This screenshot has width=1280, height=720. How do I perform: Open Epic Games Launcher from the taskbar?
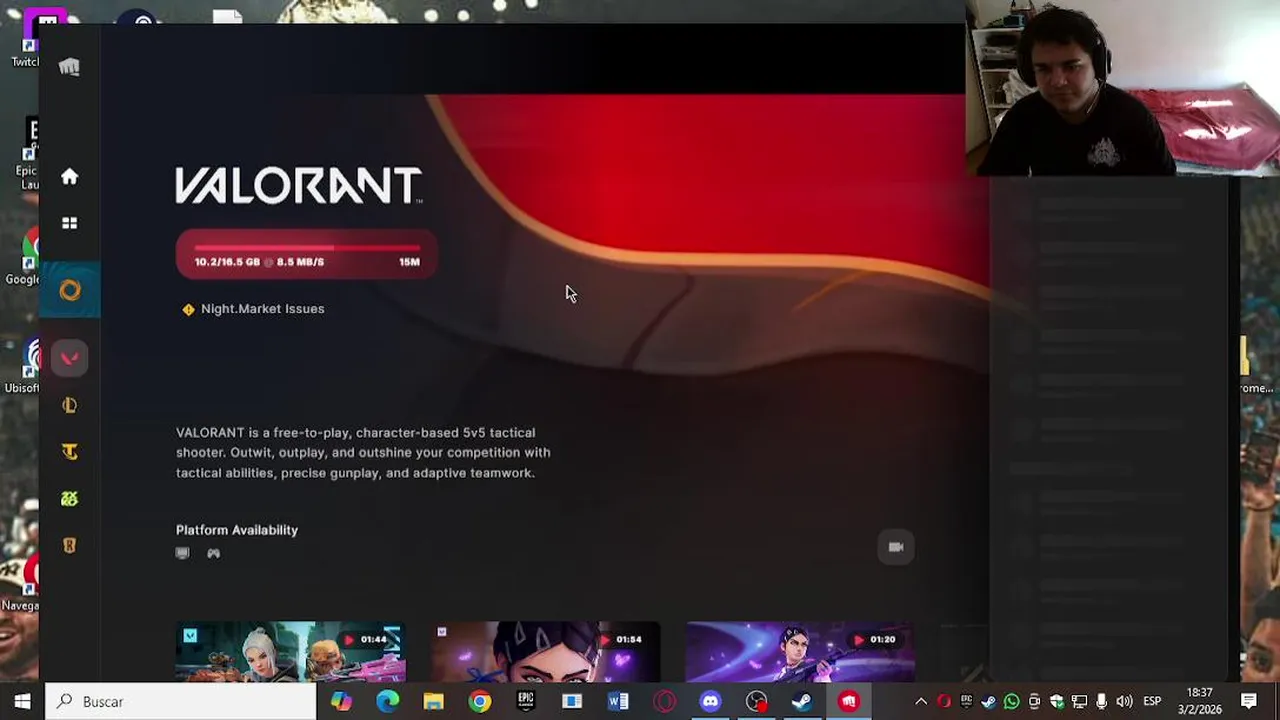point(526,701)
